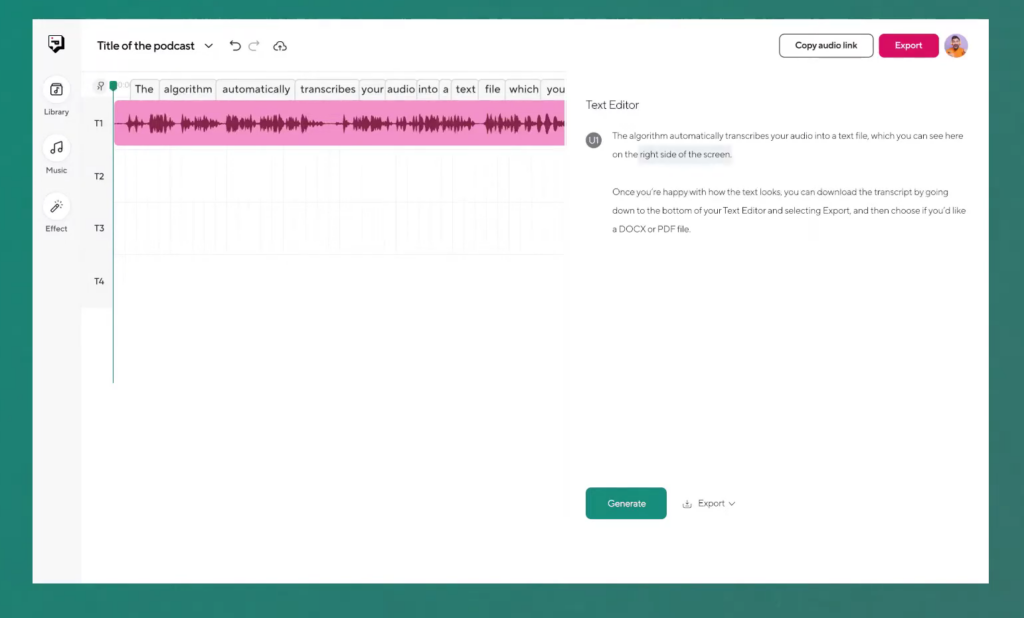Click the app logo at top left
1024x618 pixels.
(56, 42)
